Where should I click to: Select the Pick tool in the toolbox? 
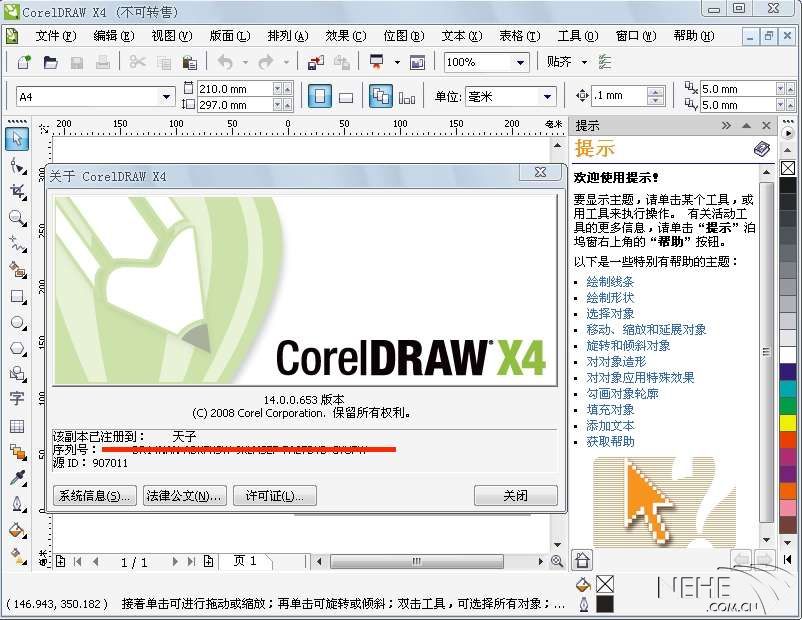pos(17,139)
